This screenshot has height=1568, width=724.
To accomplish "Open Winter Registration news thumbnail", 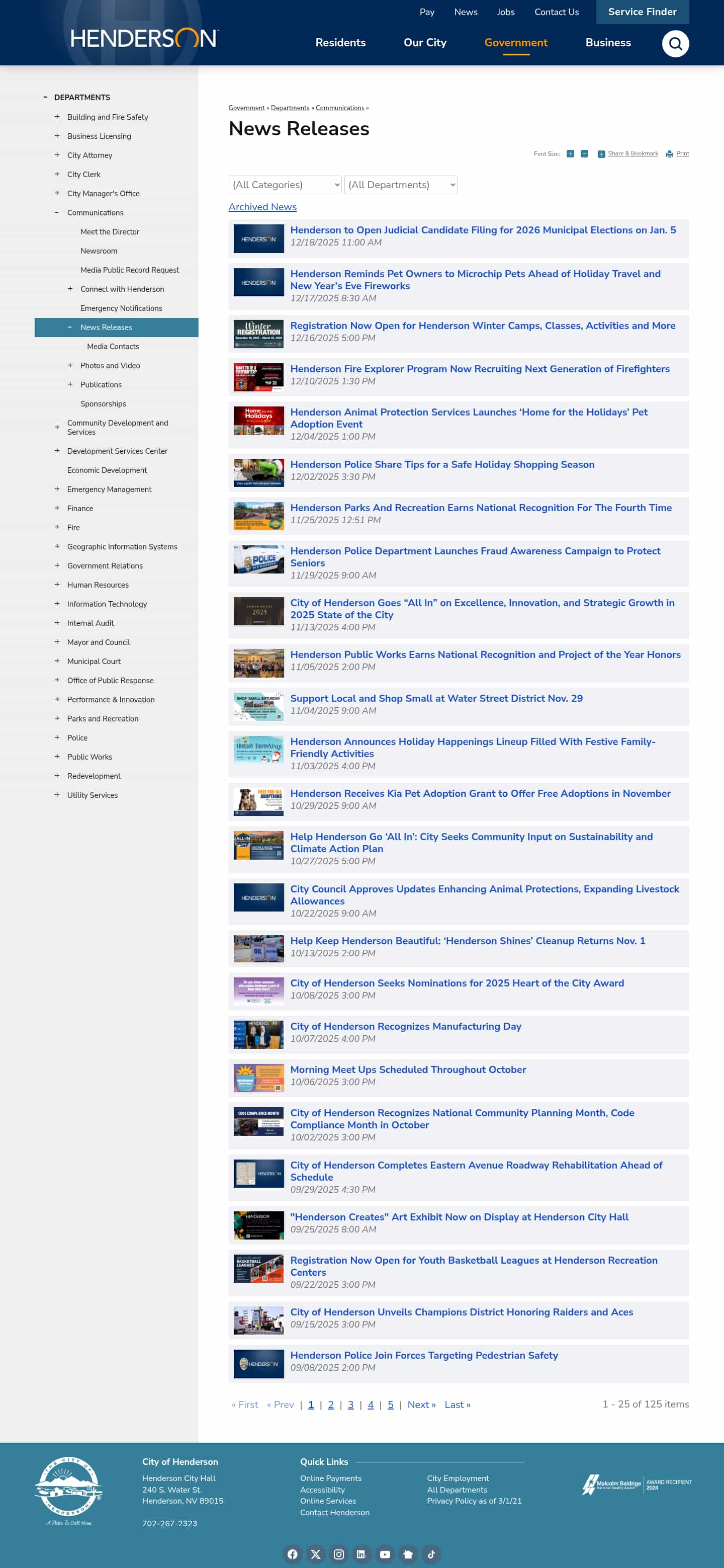I will pos(258,334).
